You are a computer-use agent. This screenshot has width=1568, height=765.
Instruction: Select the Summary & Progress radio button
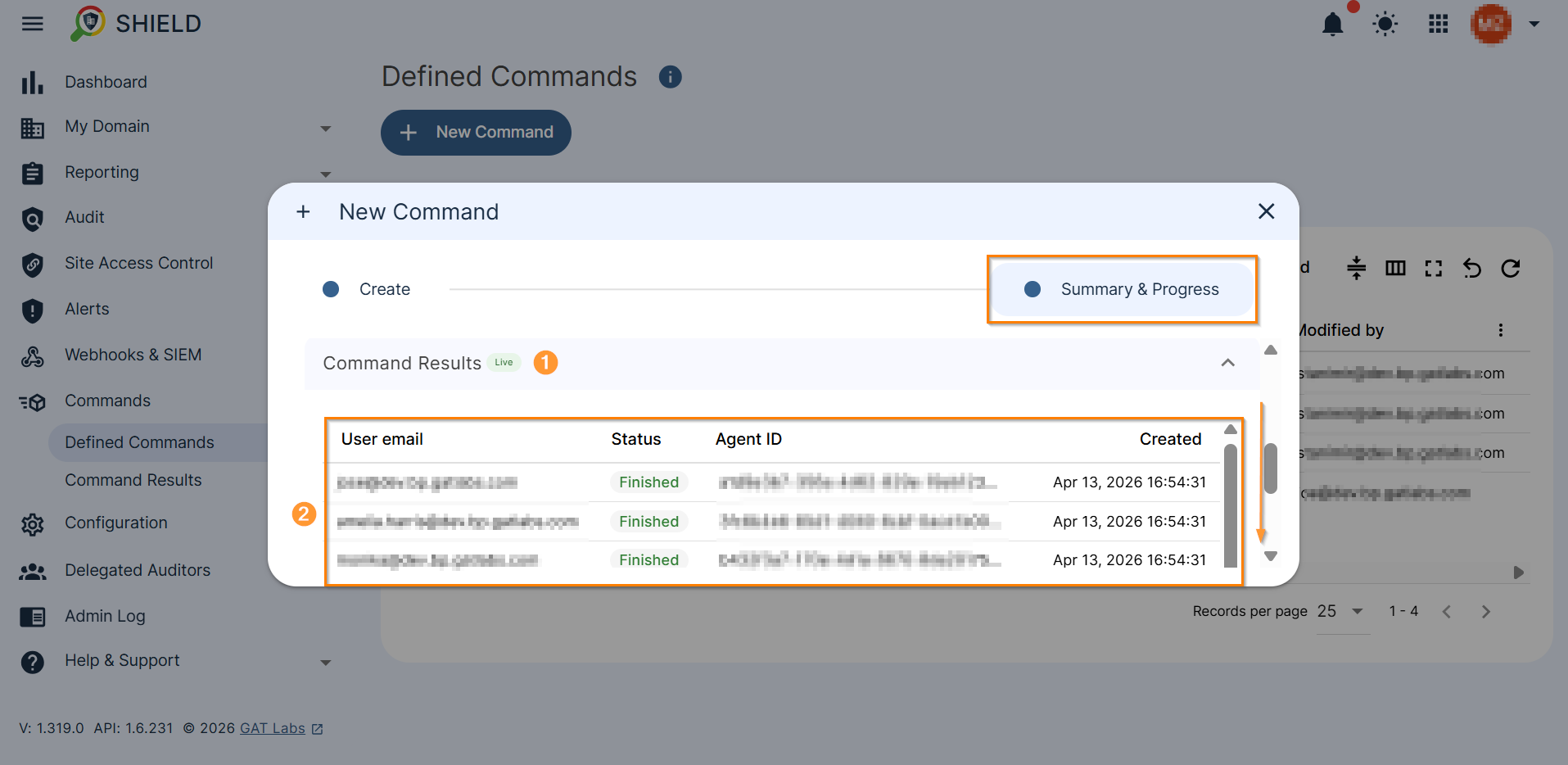[x=1033, y=289]
